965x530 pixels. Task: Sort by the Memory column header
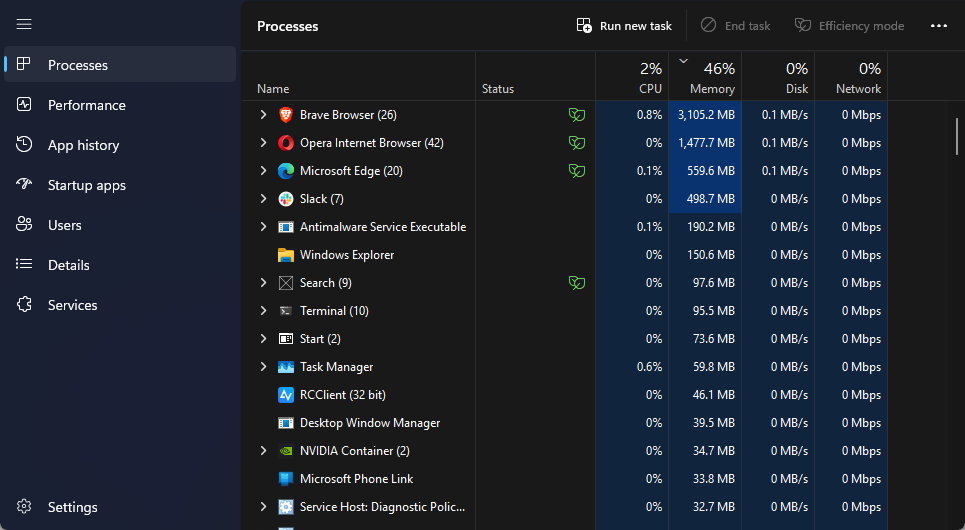click(705, 76)
